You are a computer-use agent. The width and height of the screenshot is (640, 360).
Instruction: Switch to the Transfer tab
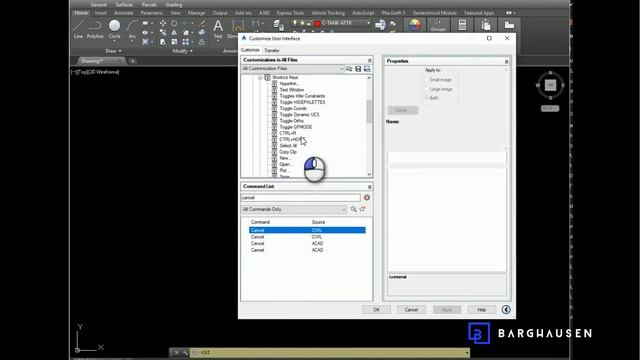(272, 50)
